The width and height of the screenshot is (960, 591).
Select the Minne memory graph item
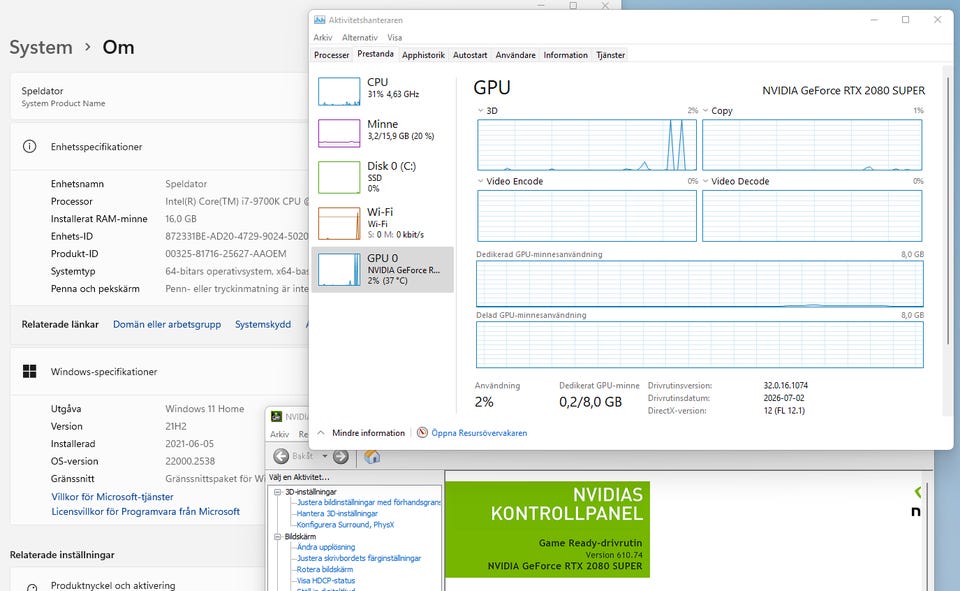point(339,134)
